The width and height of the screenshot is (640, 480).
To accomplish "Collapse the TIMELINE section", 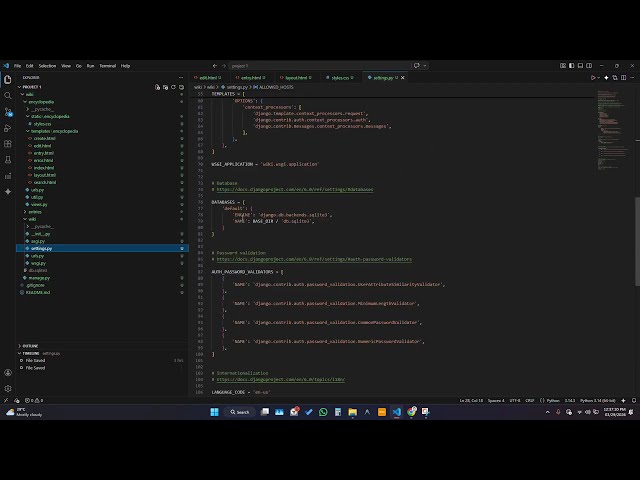I will tap(31, 353).
